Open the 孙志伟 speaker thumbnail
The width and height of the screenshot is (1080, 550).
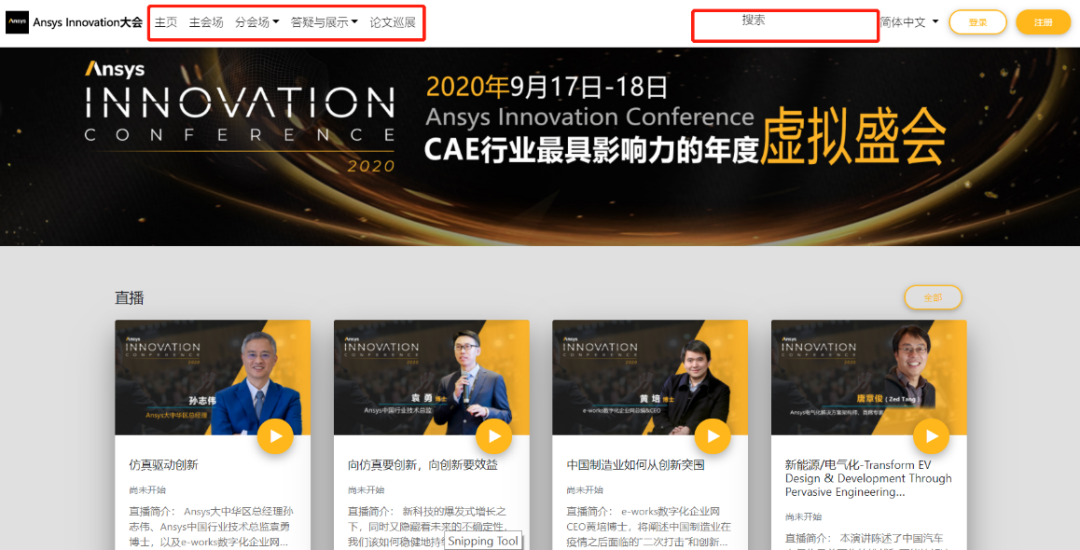tap(213, 377)
